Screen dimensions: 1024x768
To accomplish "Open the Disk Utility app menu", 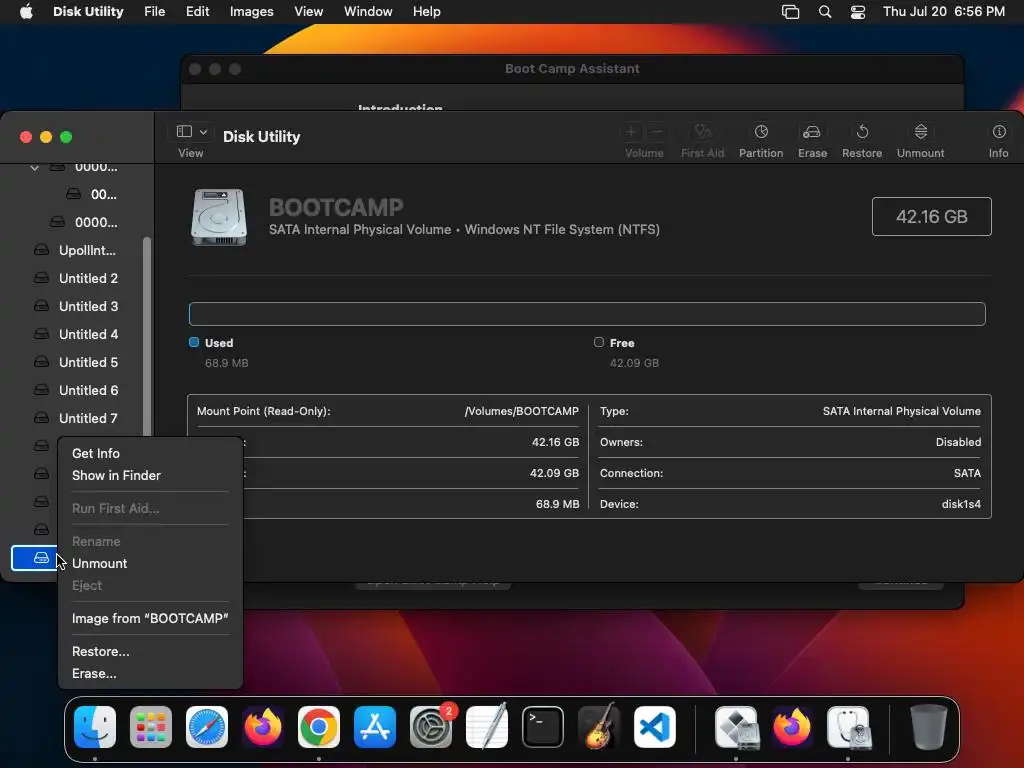I will [88, 12].
